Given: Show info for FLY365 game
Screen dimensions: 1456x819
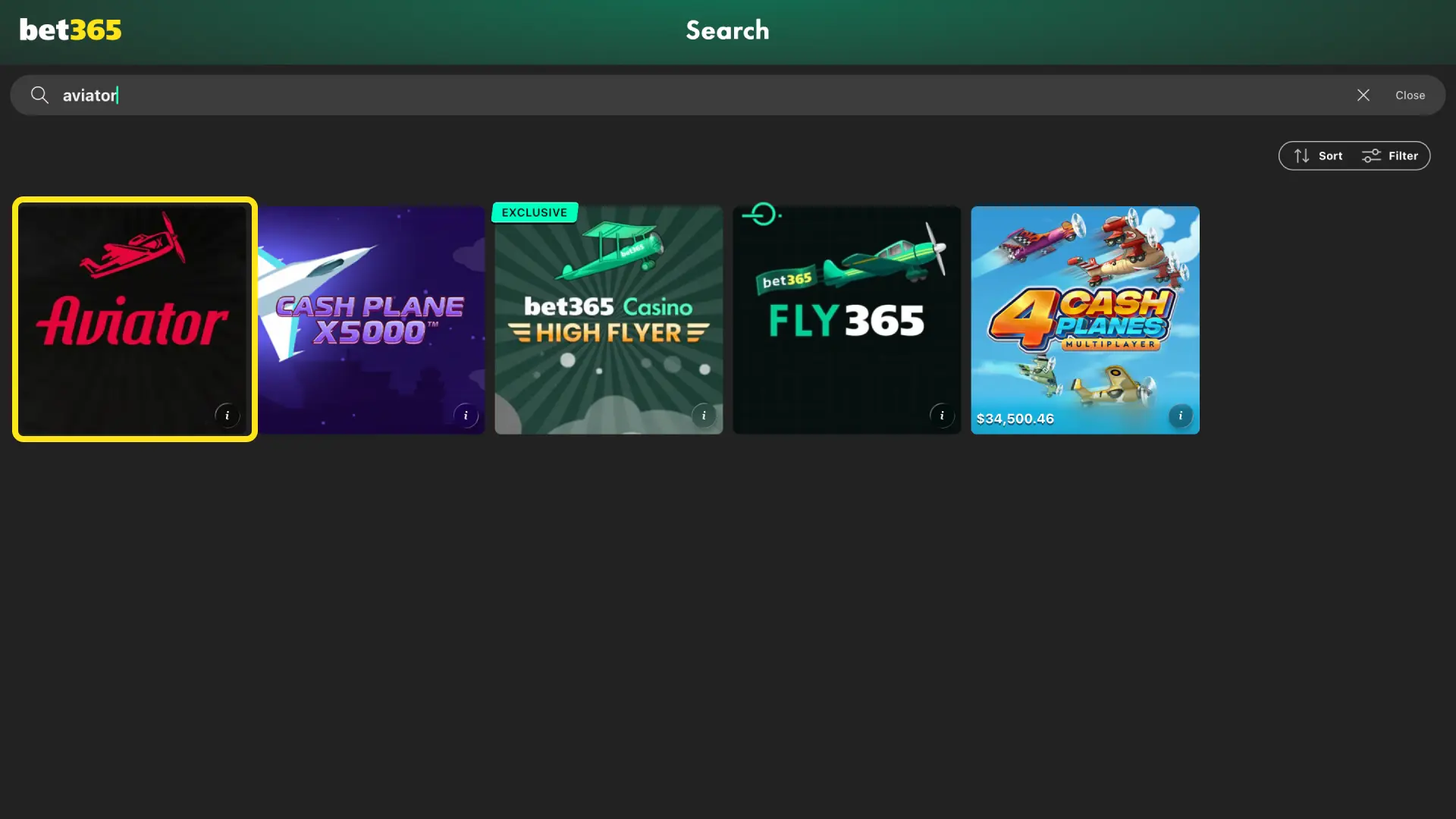Looking at the screenshot, I should (x=942, y=416).
